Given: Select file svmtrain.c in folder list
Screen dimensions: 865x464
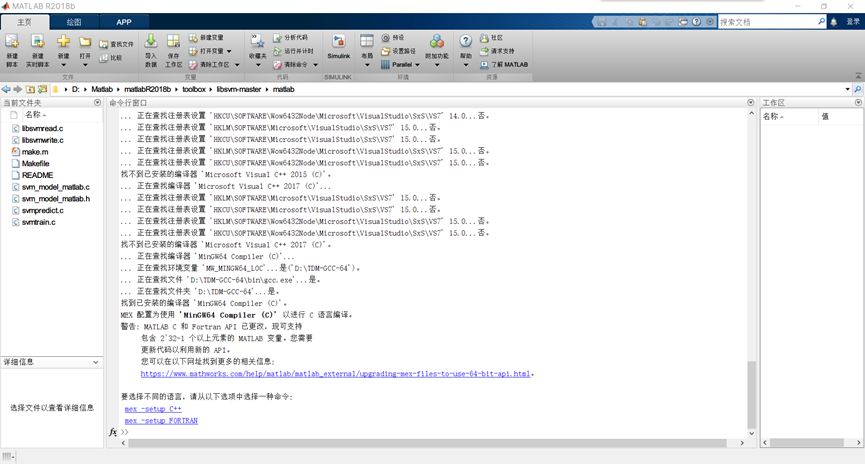Looking at the screenshot, I should [x=39, y=222].
